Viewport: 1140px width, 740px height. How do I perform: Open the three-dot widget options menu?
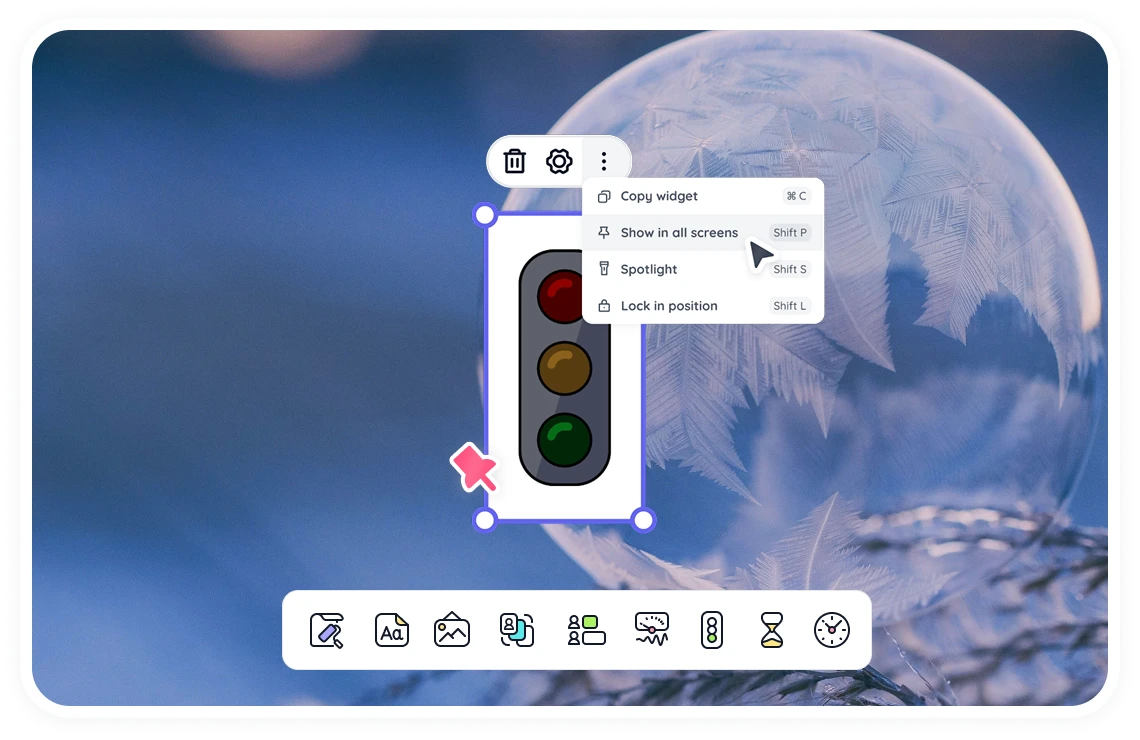click(x=604, y=161)
